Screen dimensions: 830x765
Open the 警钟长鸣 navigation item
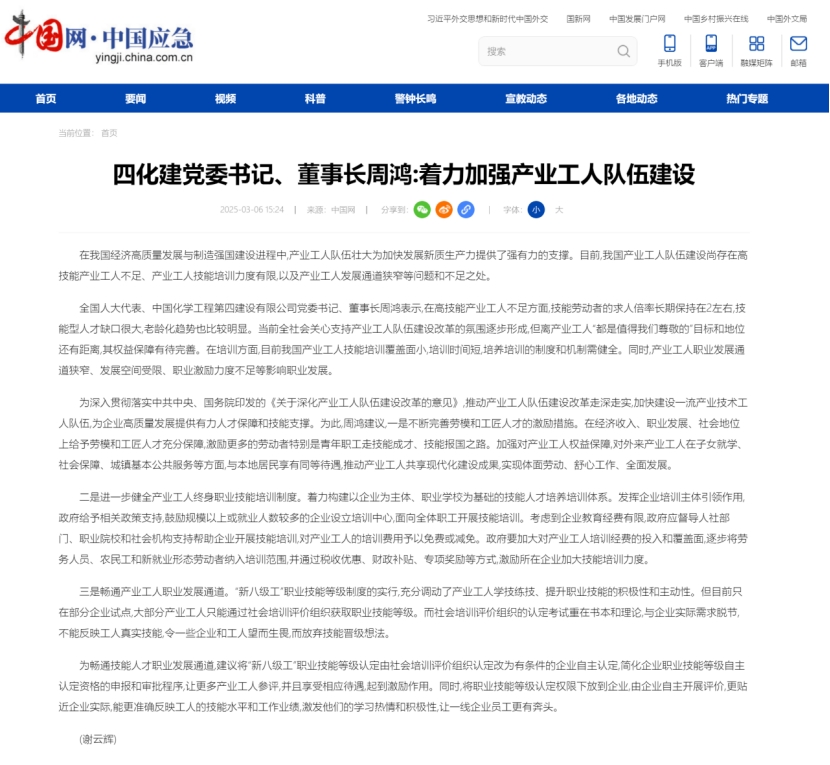click(x=415, y=98)
